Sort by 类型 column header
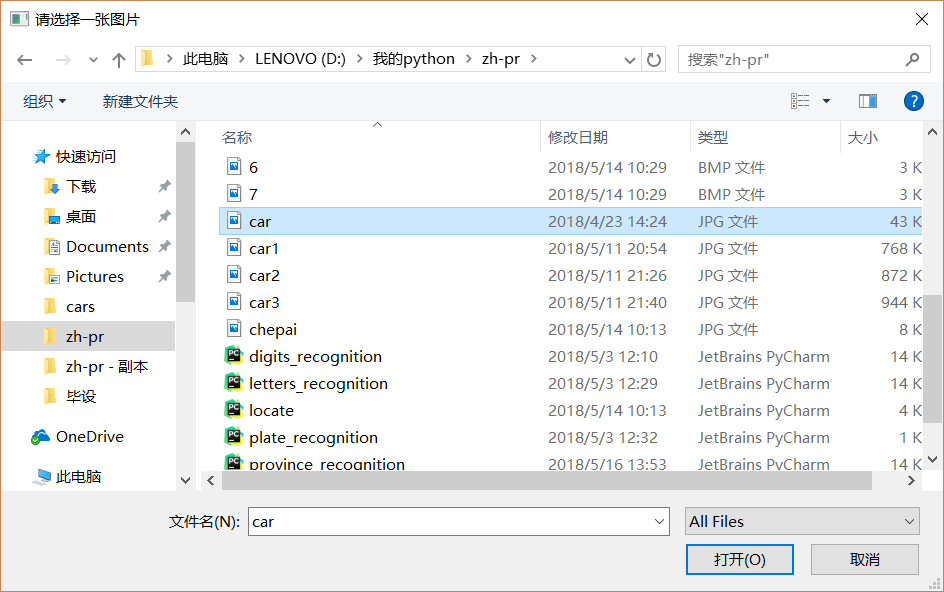Screen dimensions: 944x592 click(713, 137)
